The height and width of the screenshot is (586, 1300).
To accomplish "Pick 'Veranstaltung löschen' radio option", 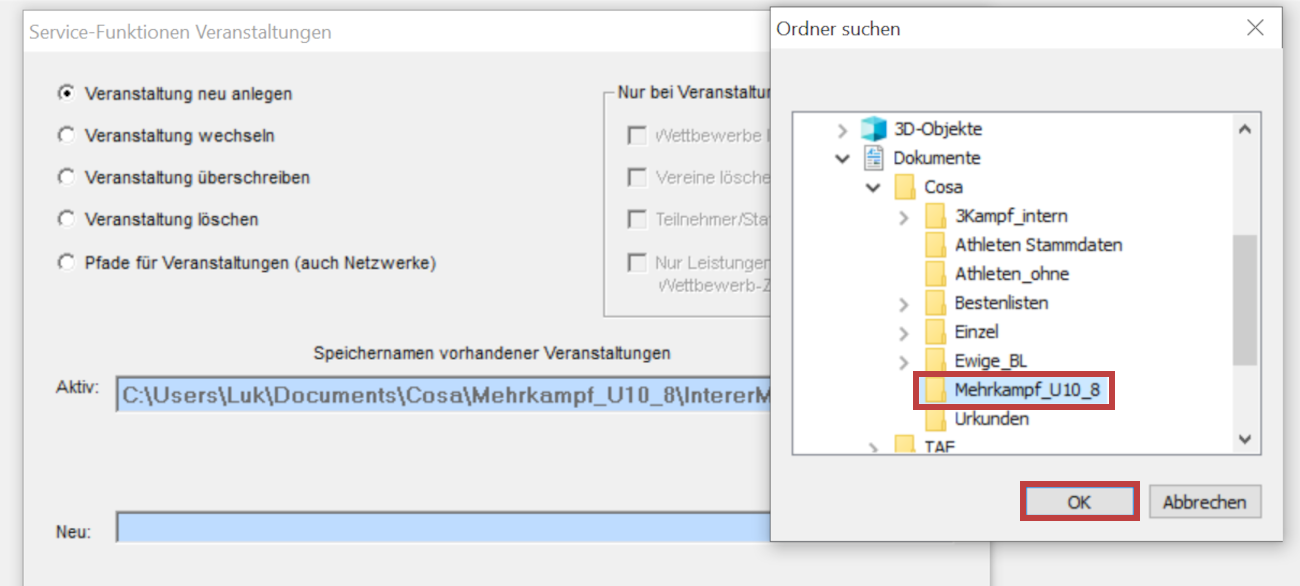I will point(67,219).
